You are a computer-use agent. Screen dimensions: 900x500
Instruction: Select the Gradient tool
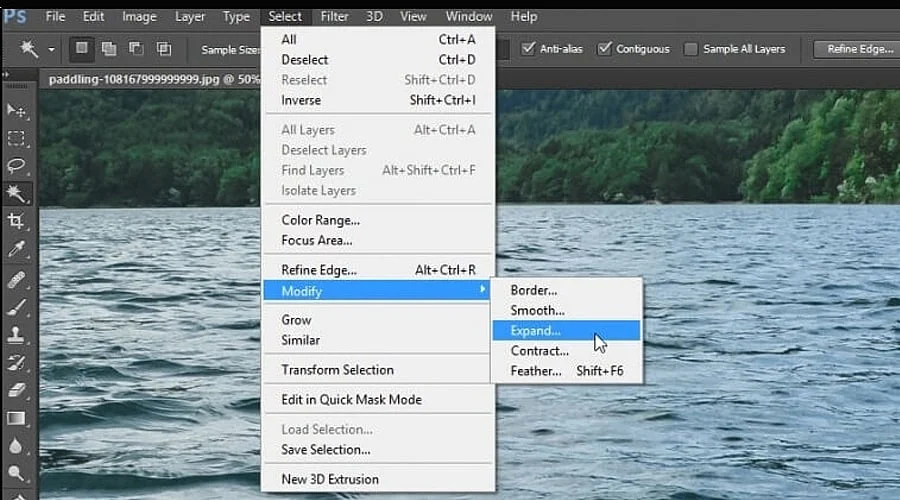[x=16, y=418]
